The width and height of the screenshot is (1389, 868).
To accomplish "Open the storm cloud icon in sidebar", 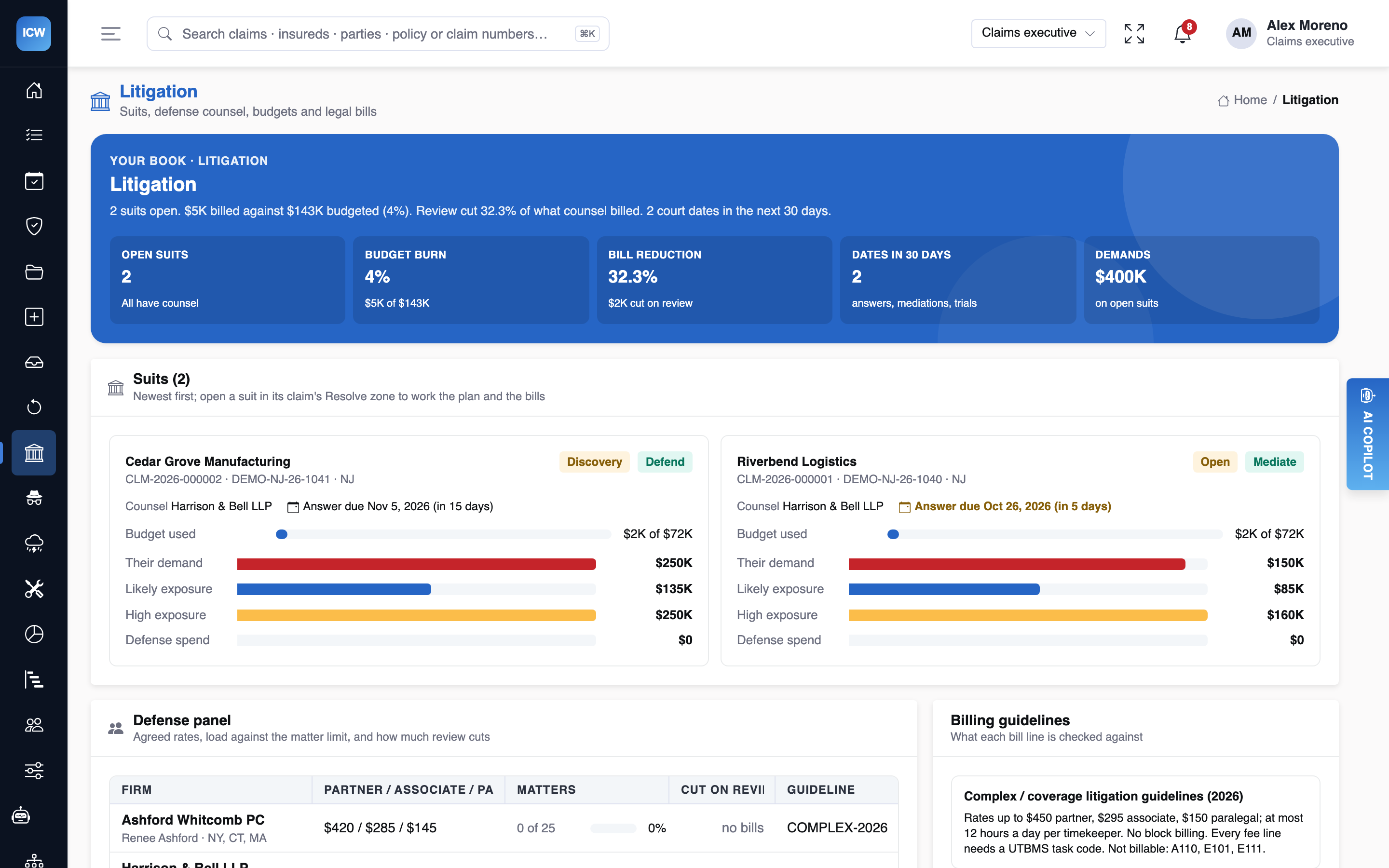I will coord(34,543).
